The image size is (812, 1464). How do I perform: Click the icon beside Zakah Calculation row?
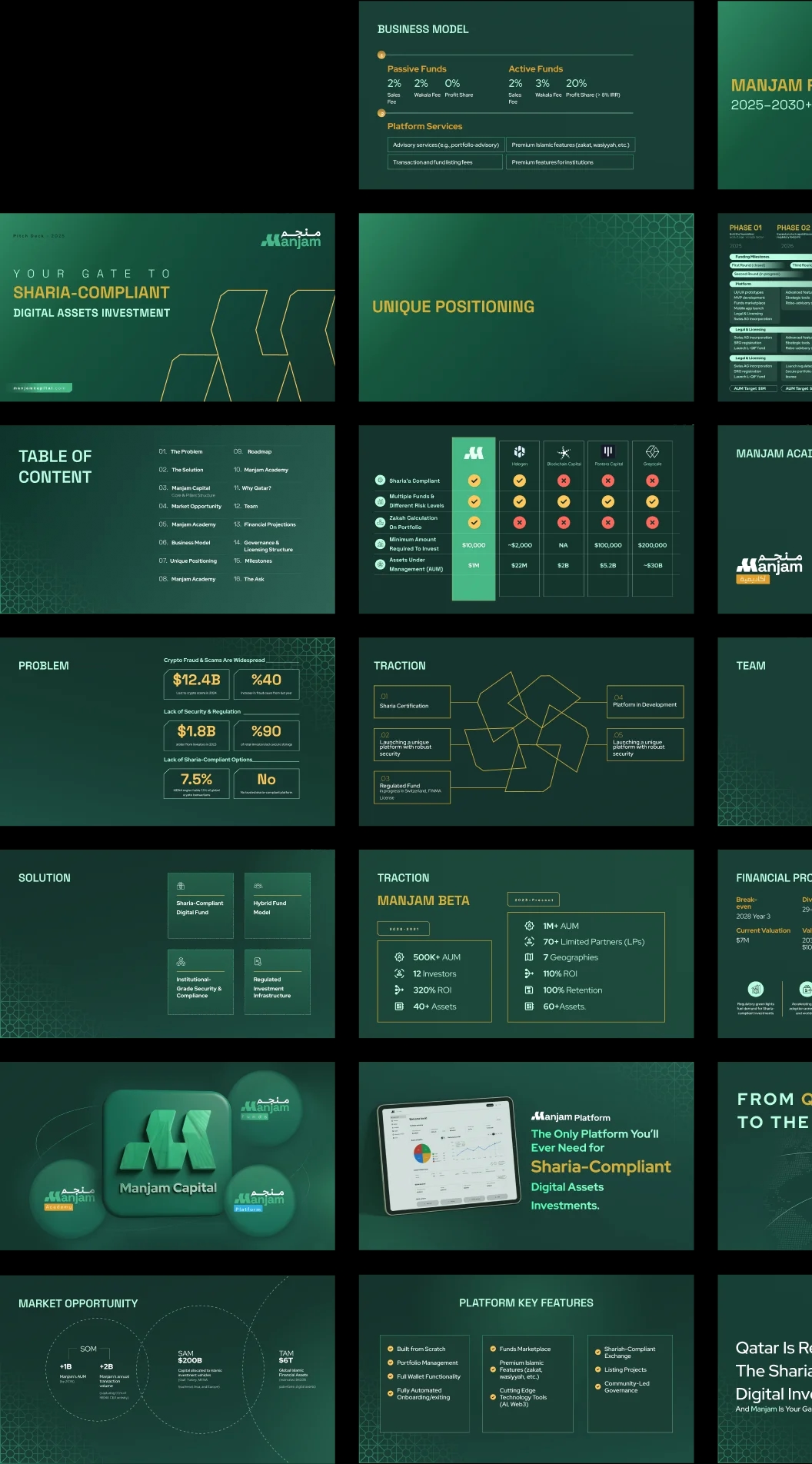click(x=380, y=522)
